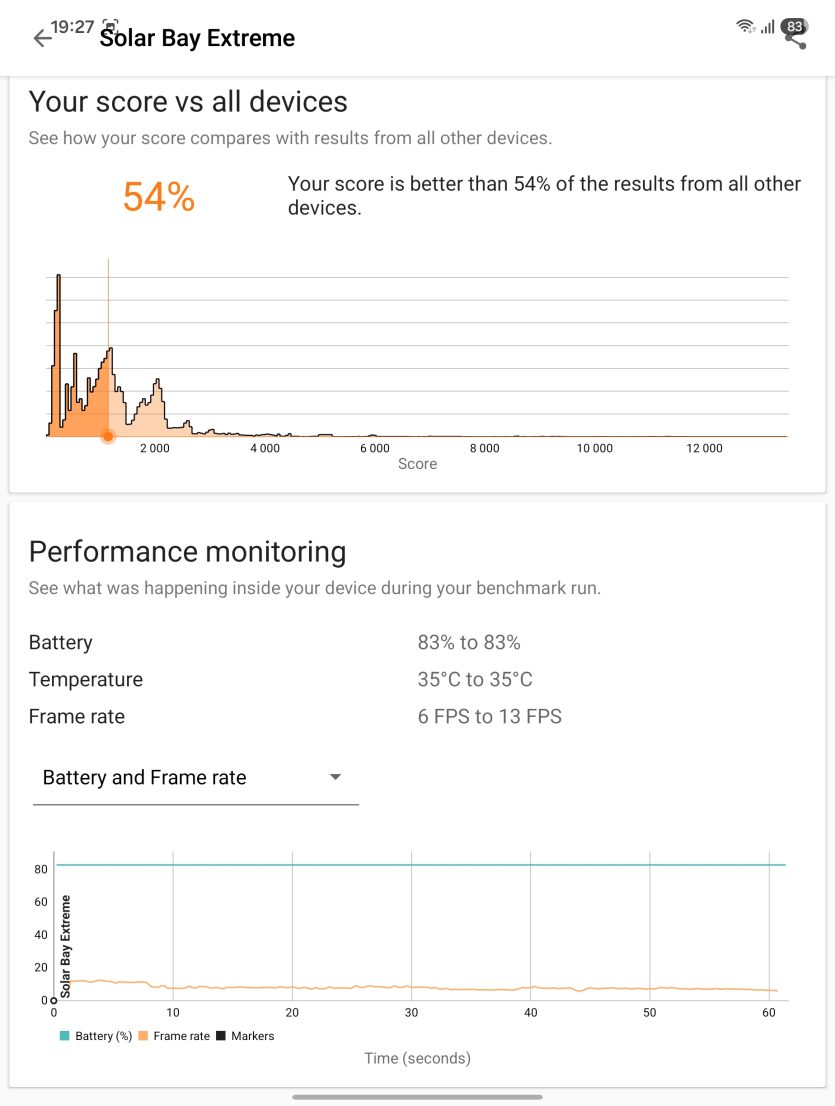The height and width of the screenshot is (1106, 835).
Task: Tap the Solar Bay Extreme chart marker
Action: point(66,946)
